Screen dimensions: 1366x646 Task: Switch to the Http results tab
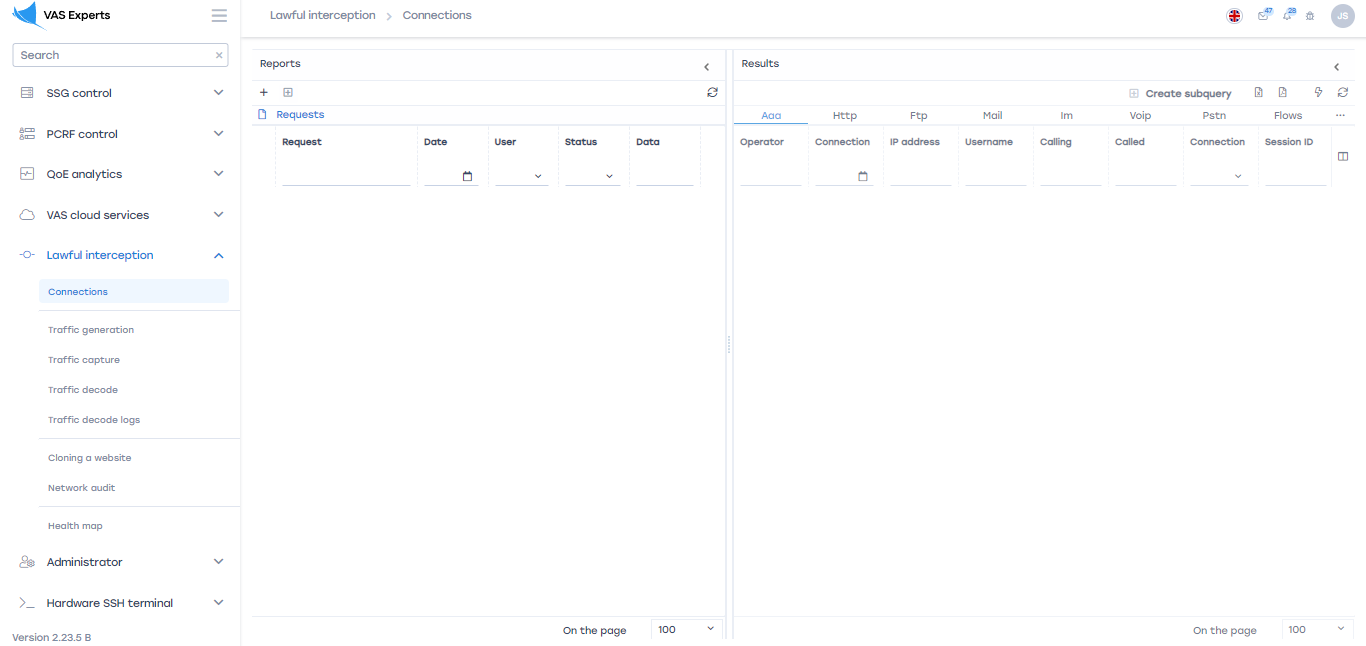[x=845, y=116]
